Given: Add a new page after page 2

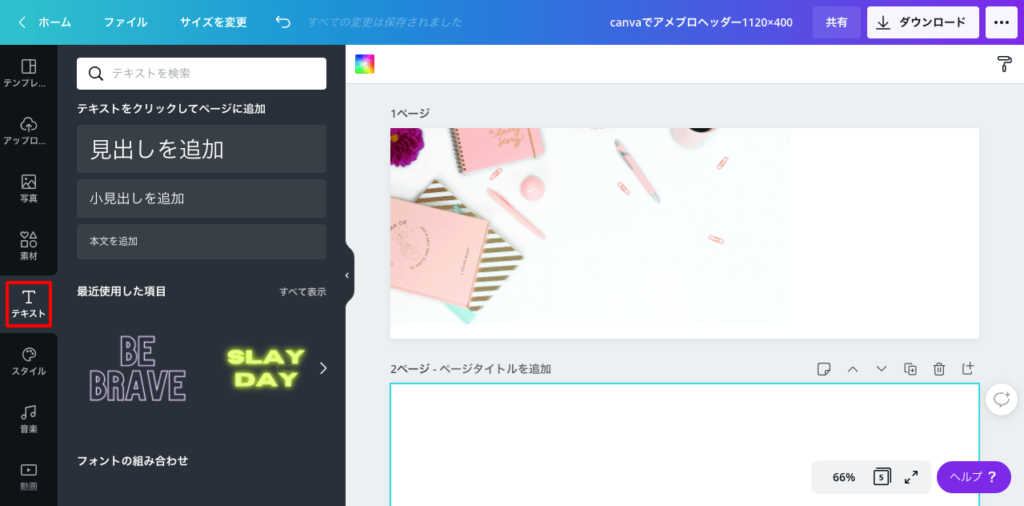Looking at the screenshot, I should [x=968, y=368].
